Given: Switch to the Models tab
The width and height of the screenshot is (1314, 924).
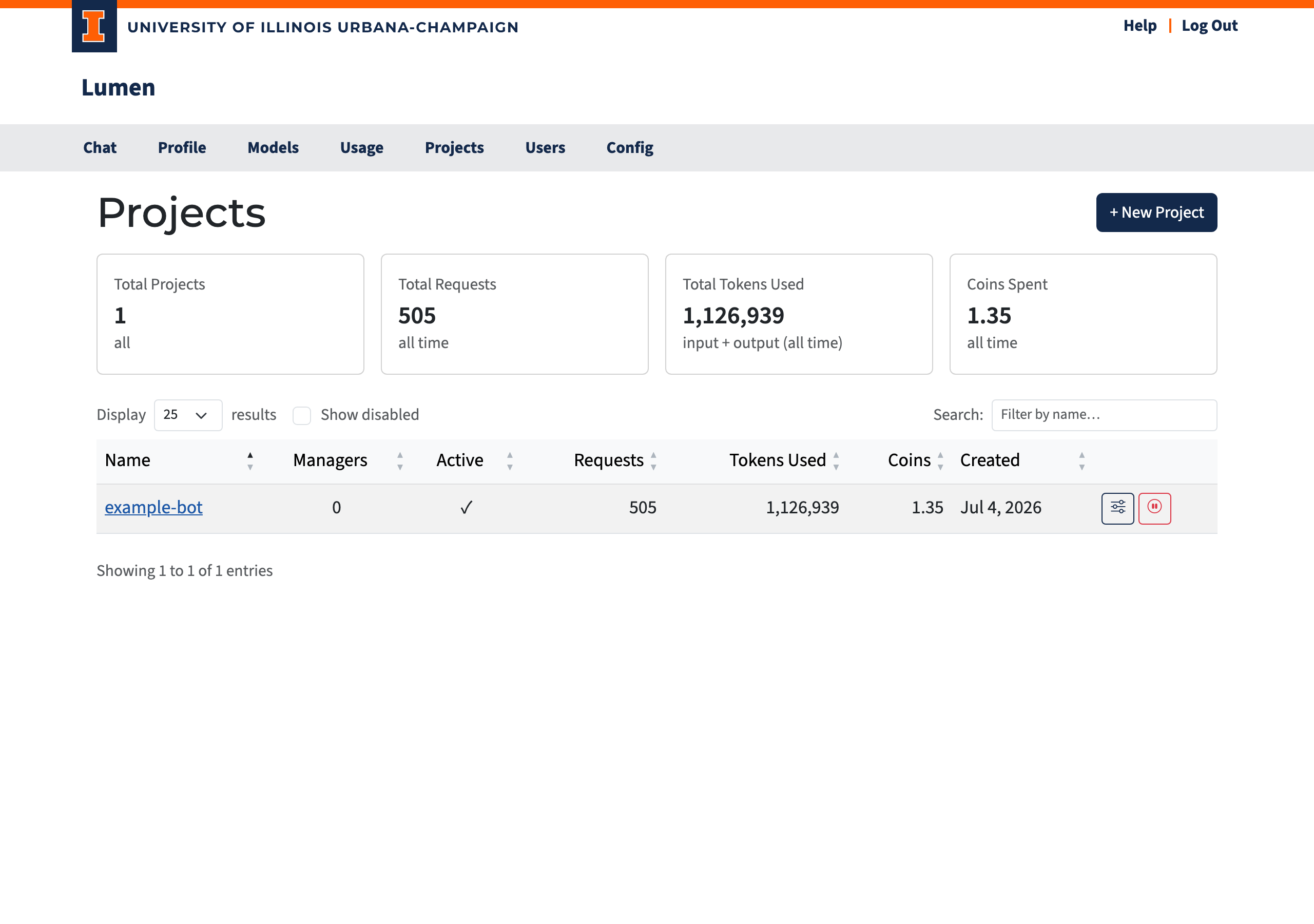Looking at the screenshot, I should pyautogui.click(x=273, y=148).
